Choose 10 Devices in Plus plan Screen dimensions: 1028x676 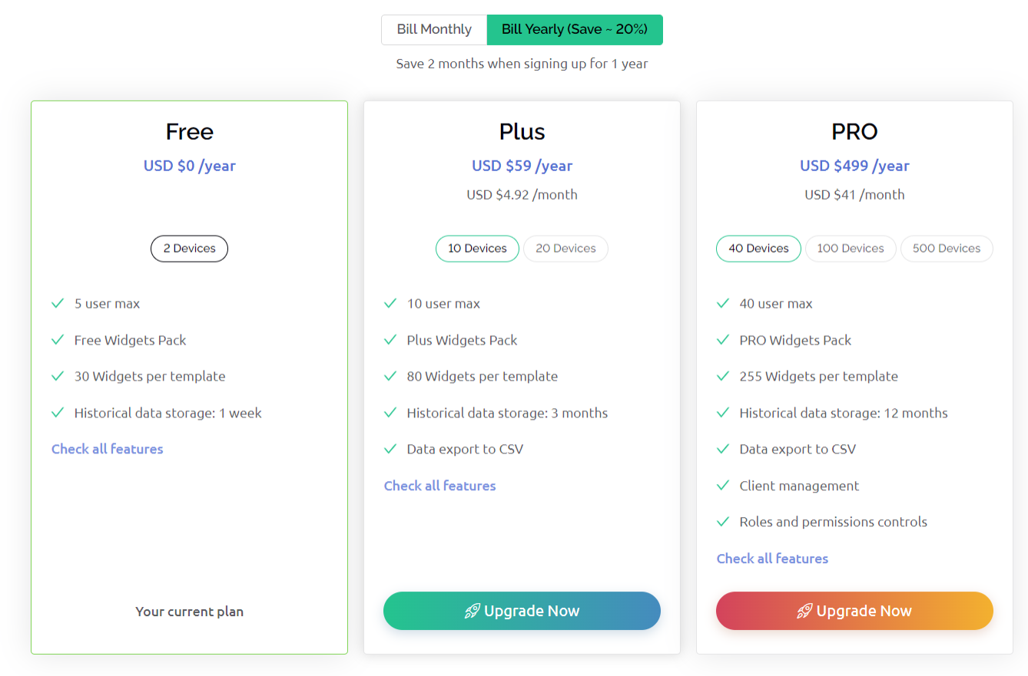tap(477, 249)
